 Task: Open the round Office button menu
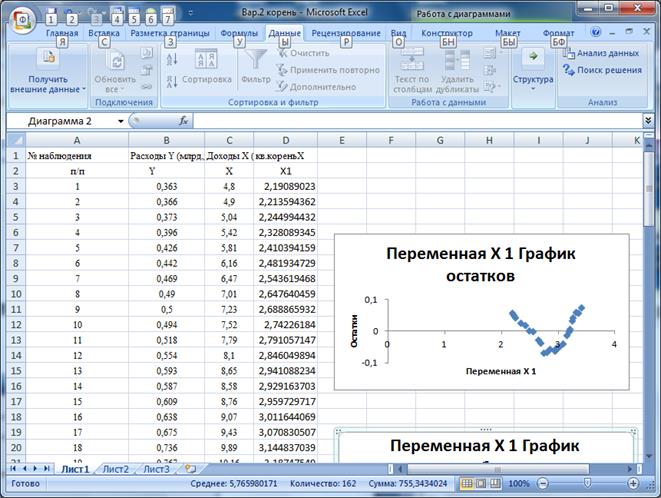coord(21,19)
